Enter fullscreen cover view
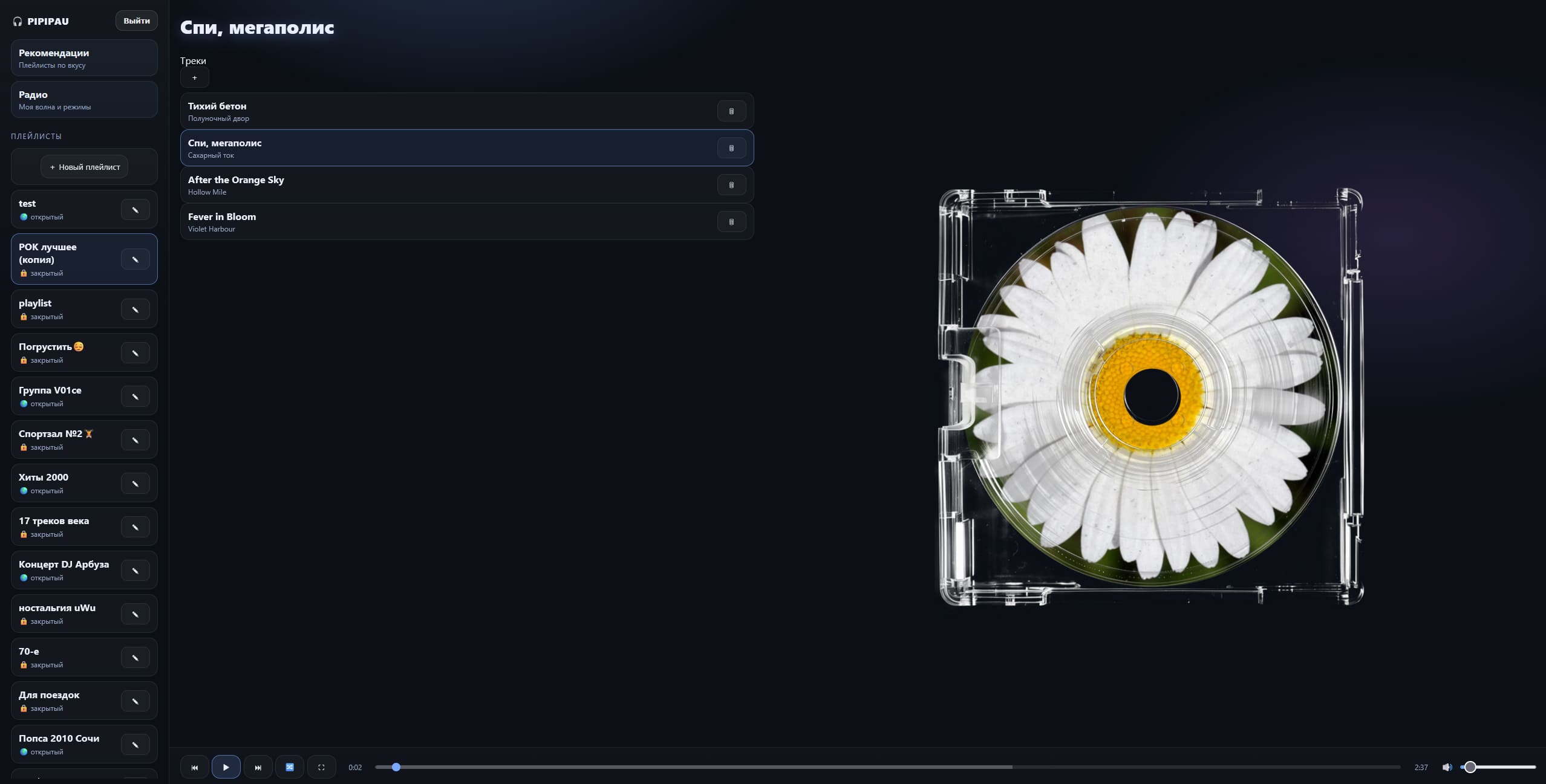 (x=321, y=767)
